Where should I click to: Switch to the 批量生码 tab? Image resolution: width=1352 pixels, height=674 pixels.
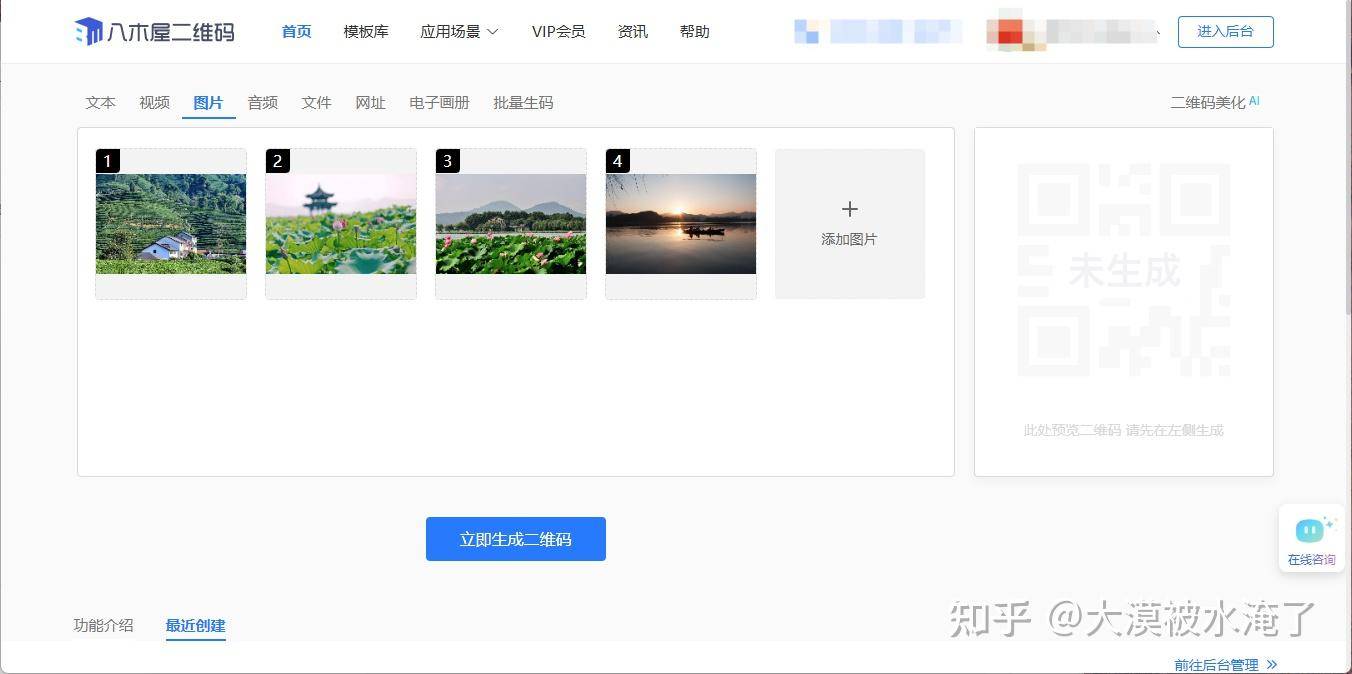coord(523,103)
